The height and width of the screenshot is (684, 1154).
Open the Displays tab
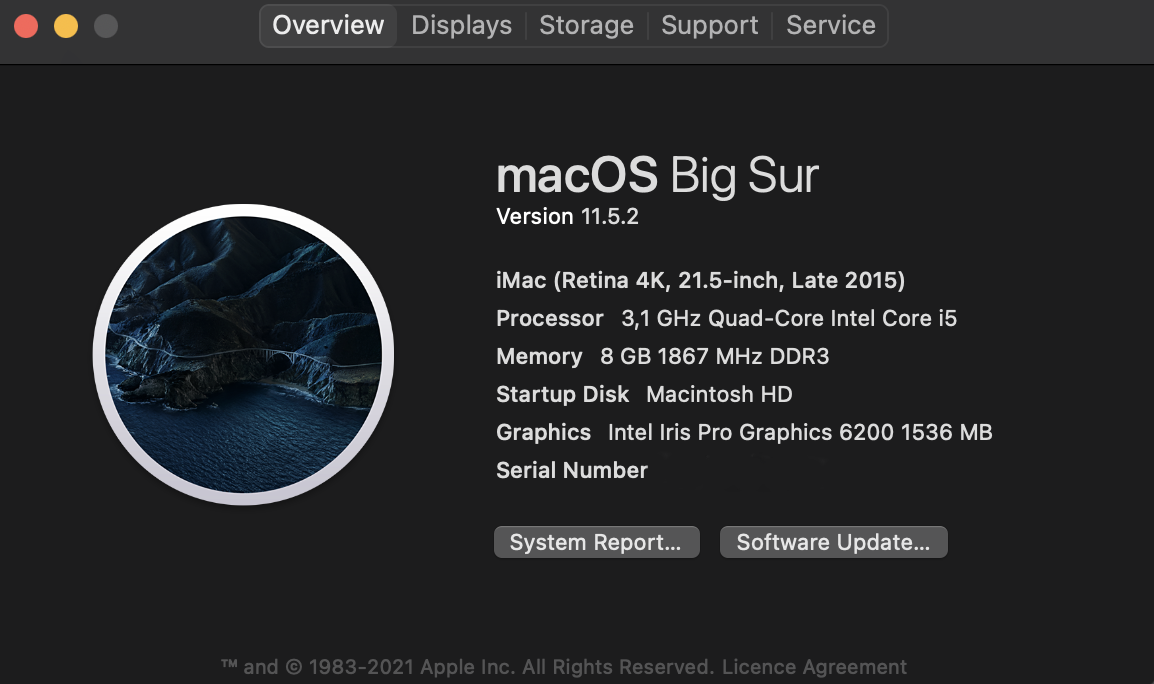click(461, 25)
